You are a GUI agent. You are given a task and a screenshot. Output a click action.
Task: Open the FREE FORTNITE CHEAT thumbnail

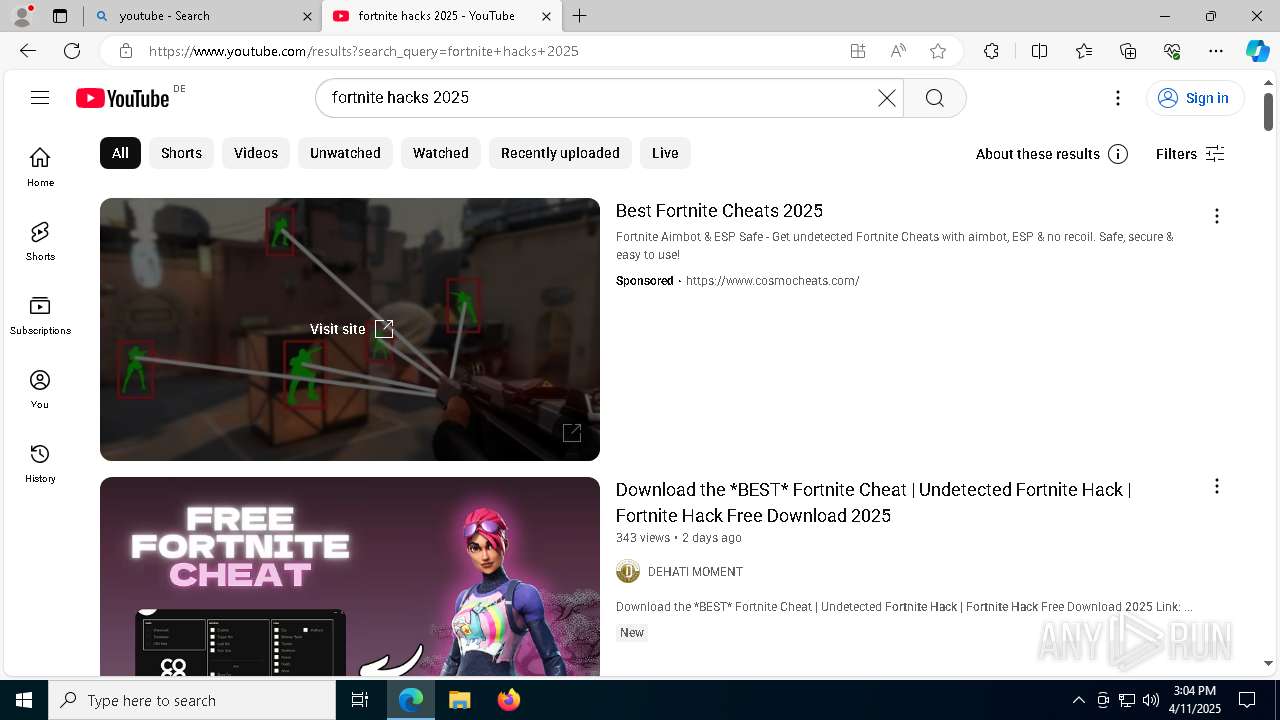(350, 576)
